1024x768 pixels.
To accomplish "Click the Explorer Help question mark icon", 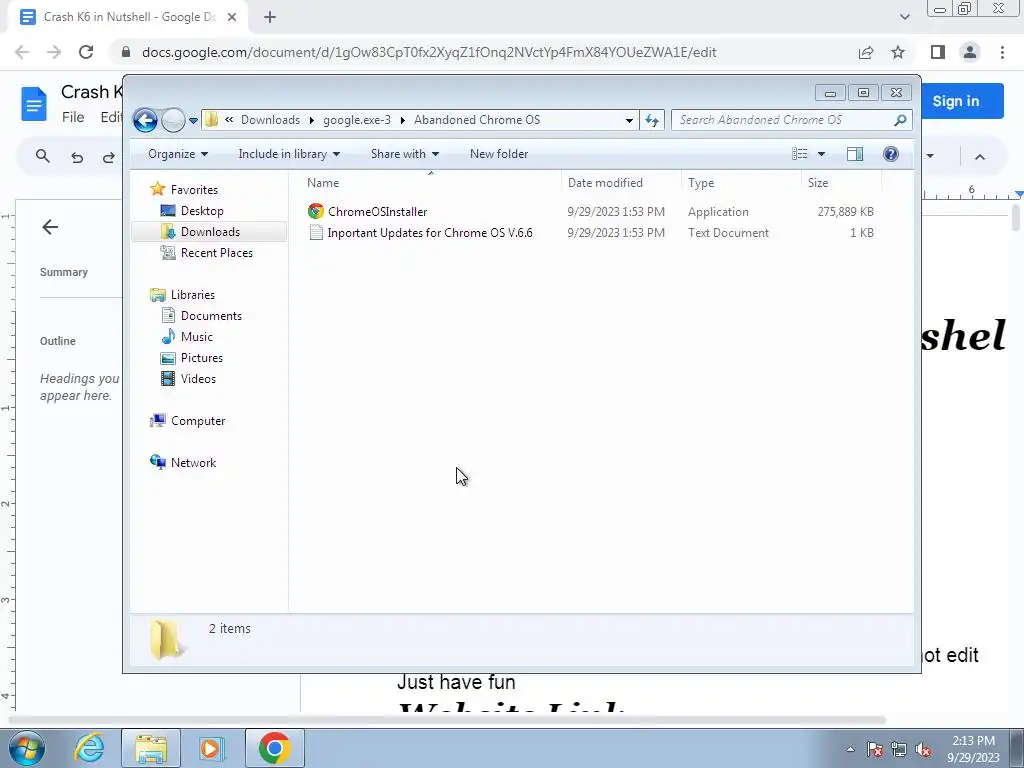I will click(x=891, y=154).
